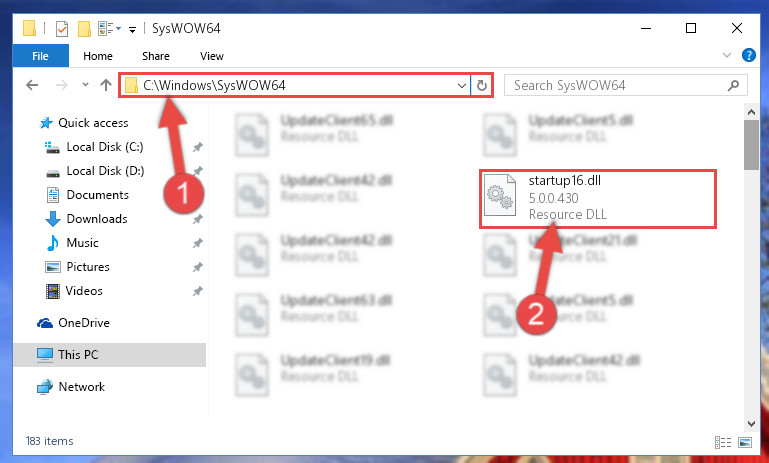
Task: Switch to the View ribbon tab
Action: pyautogui.click(x=211, y=56)
